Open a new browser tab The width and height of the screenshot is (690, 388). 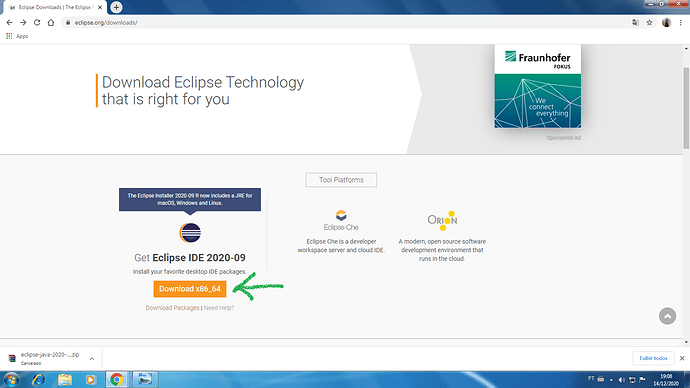[116, 7]
